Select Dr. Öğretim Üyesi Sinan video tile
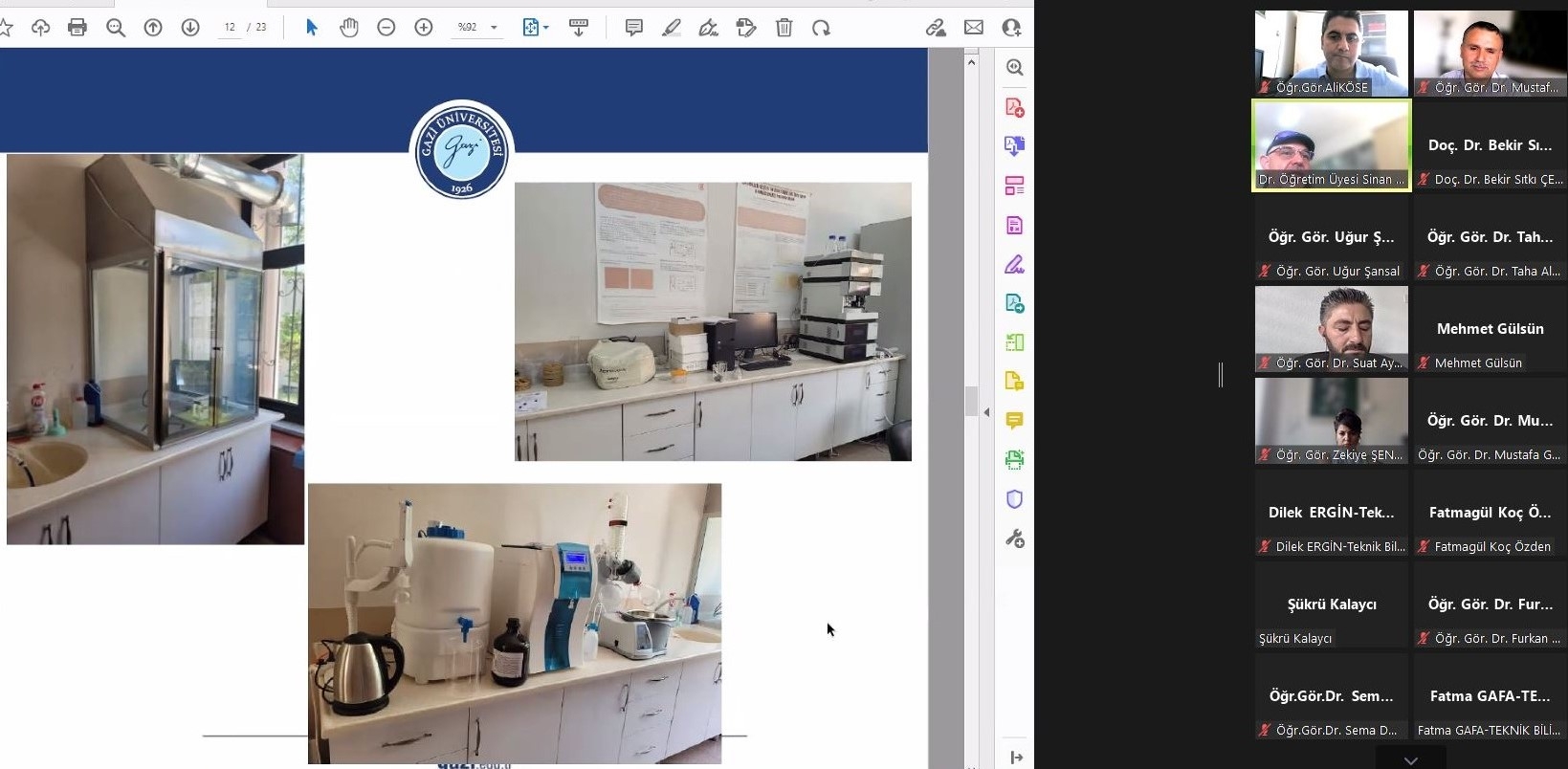This screenshot has height=769, width=1568. point(1331,145)
